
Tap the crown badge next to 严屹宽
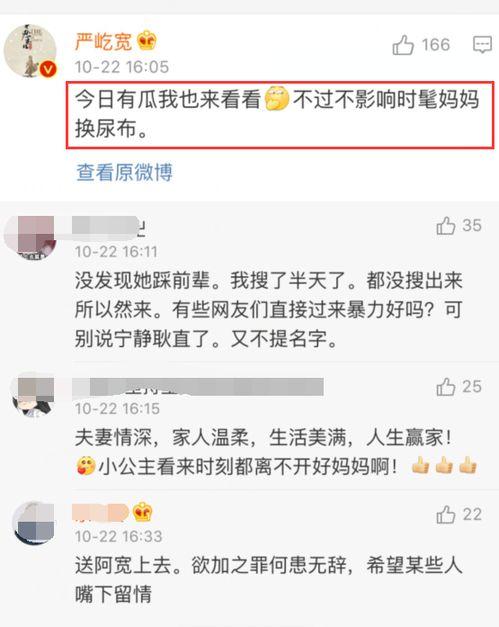[147, 40]
